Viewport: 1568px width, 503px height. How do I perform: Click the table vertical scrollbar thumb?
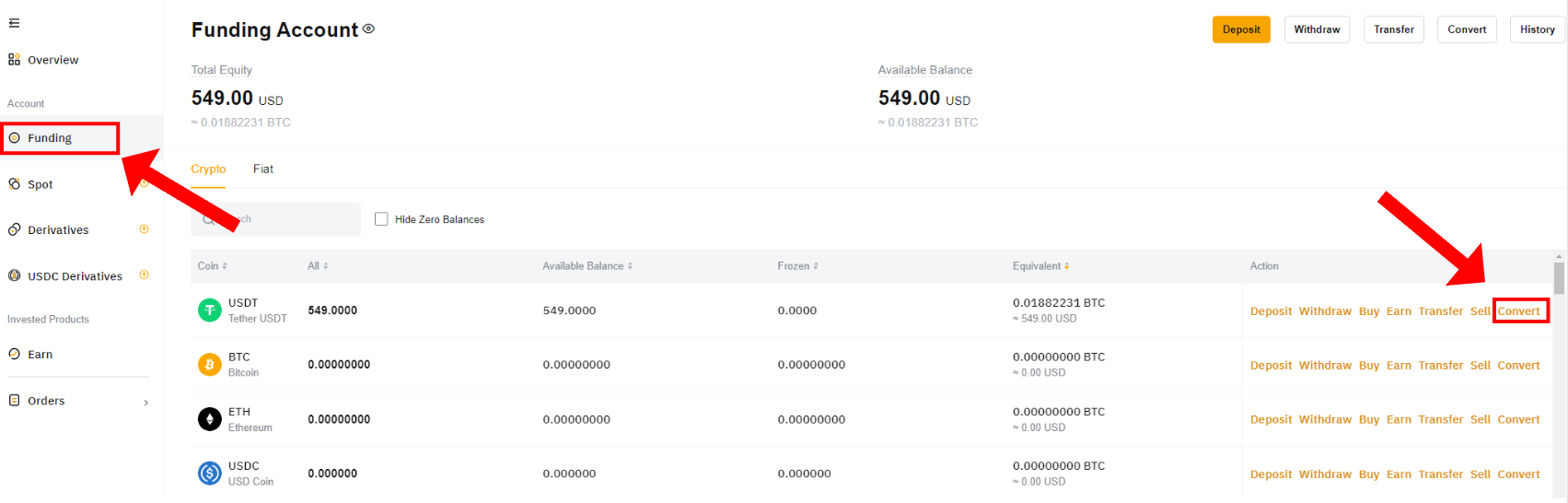tap(1559, 277)
